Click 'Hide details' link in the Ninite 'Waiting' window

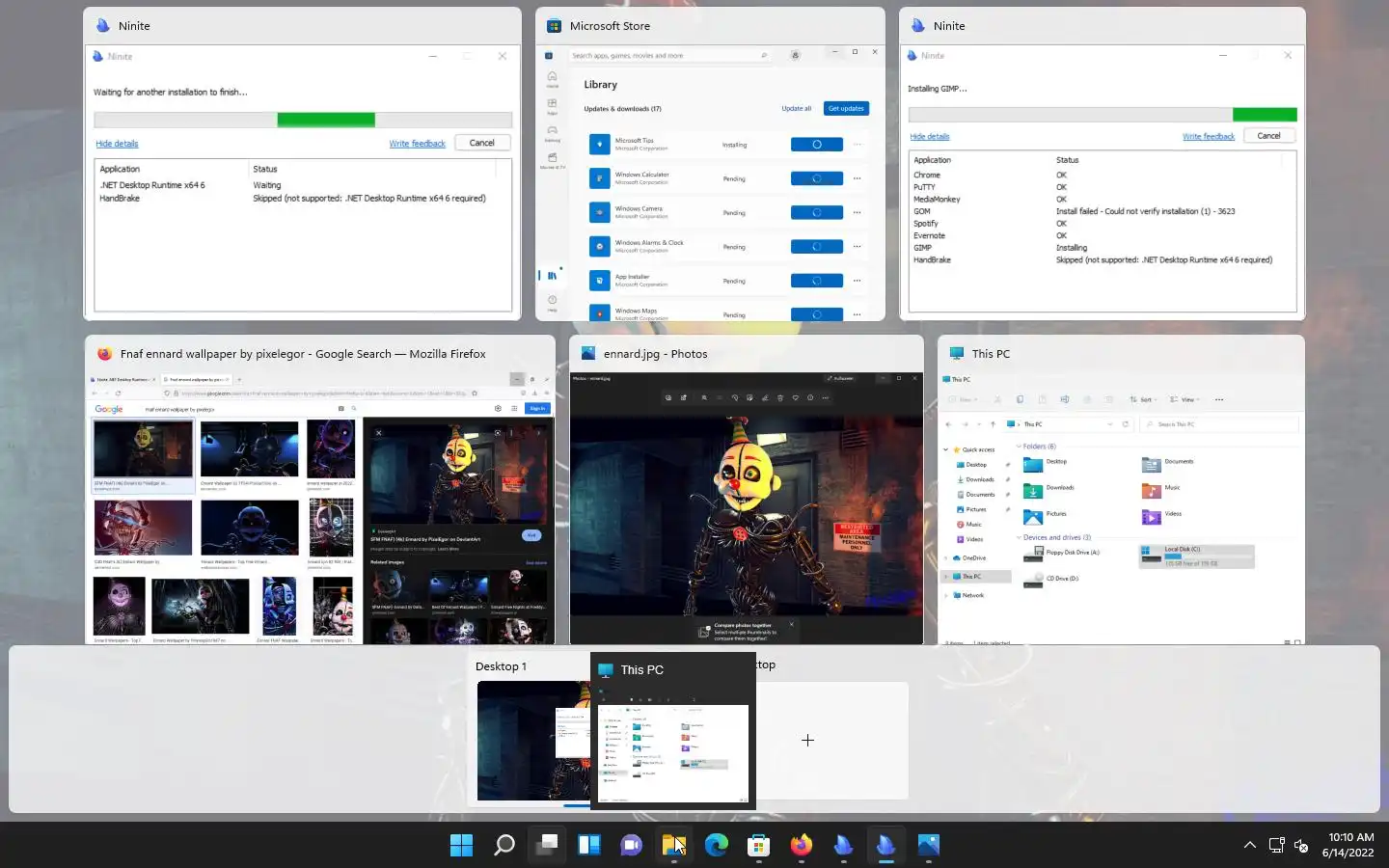coord(117,144)
